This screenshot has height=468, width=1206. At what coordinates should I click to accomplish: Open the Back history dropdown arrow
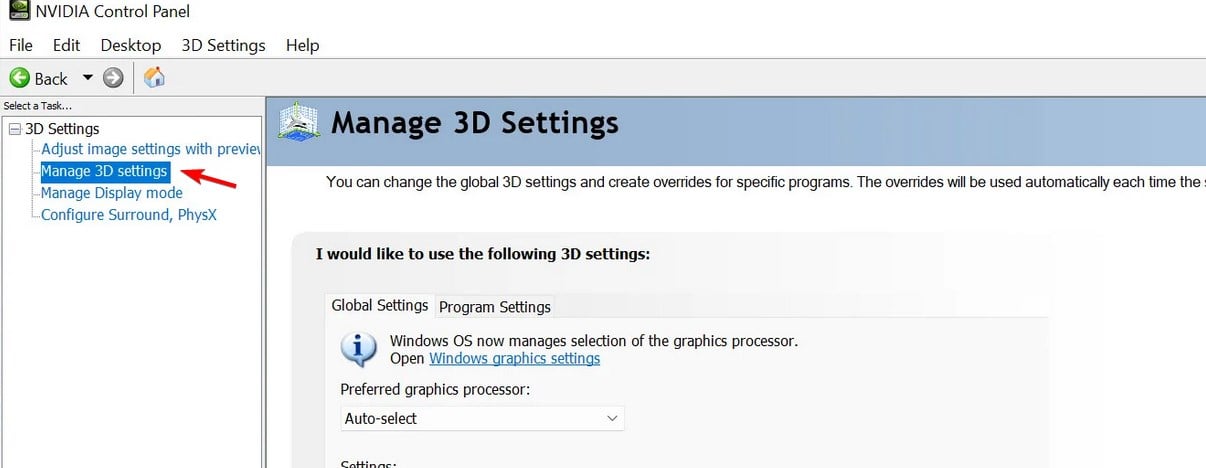click(87, 78)
